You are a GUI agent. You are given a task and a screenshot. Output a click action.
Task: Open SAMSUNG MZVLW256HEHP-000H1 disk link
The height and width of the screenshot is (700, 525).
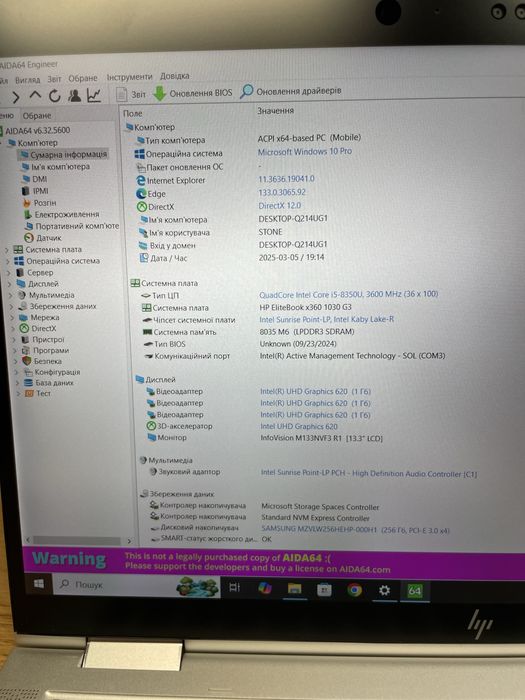(x=355, y=530)
